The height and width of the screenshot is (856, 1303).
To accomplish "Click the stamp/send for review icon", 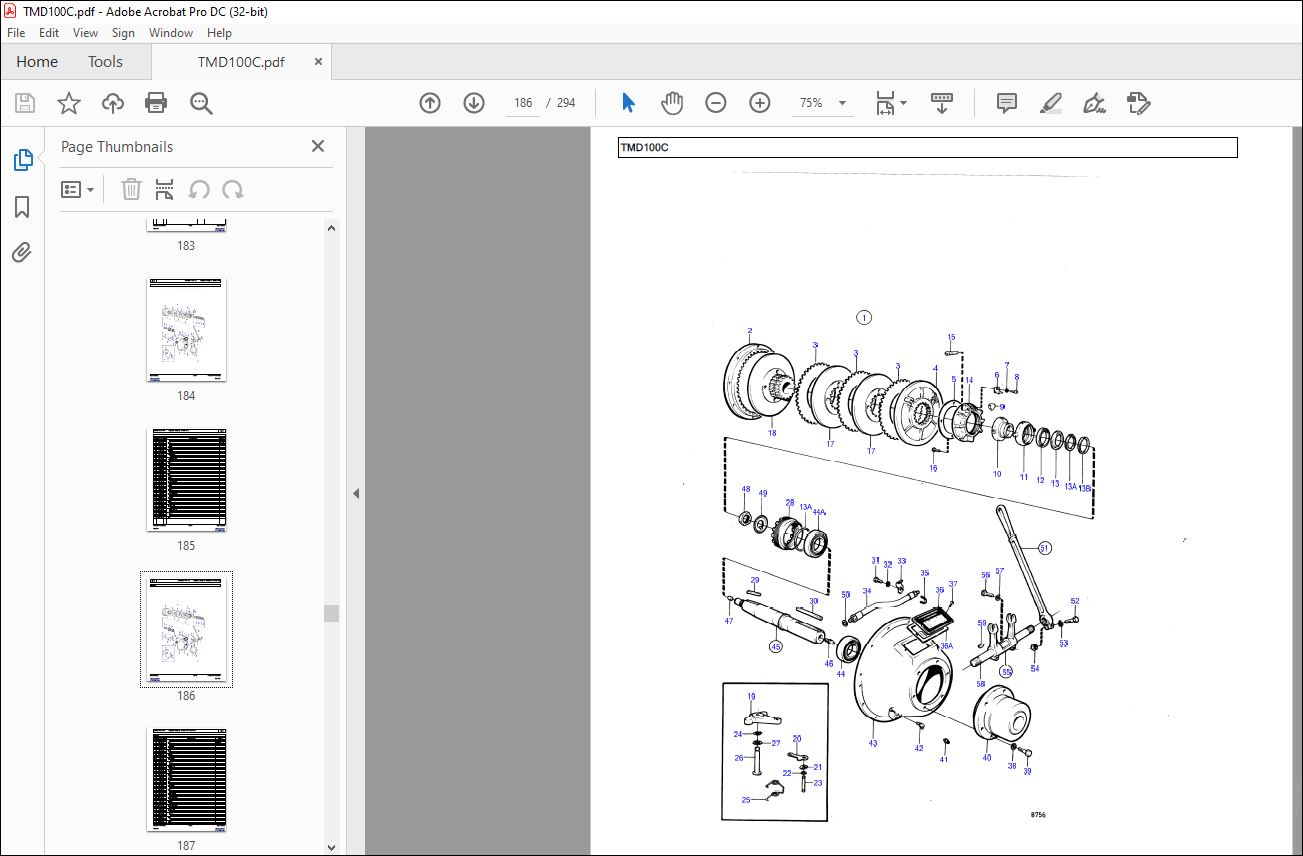I will [1138, 103].
